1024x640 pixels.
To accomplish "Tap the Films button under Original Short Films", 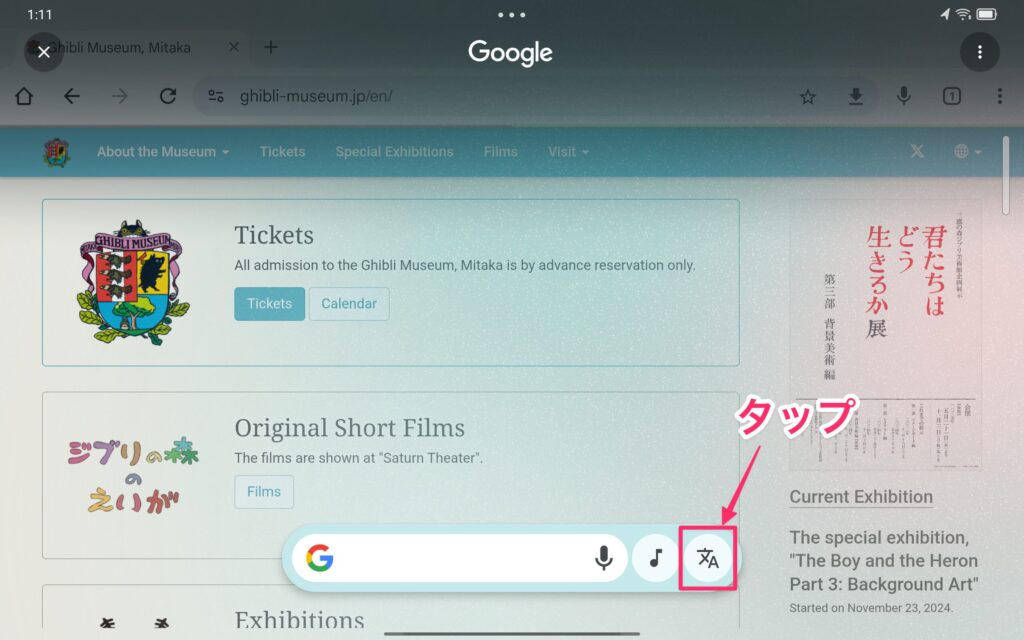I will pyautogui.click(x=264, y=492).
